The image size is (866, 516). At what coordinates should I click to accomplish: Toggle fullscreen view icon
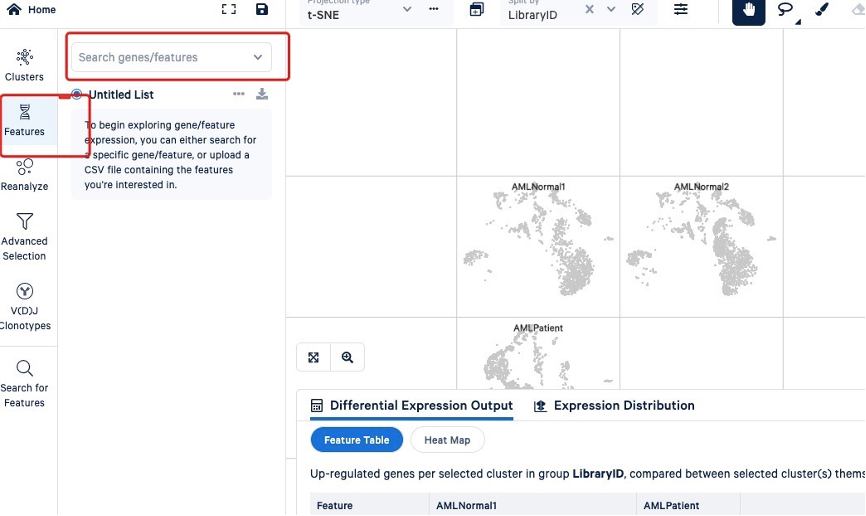click(229, 9)
